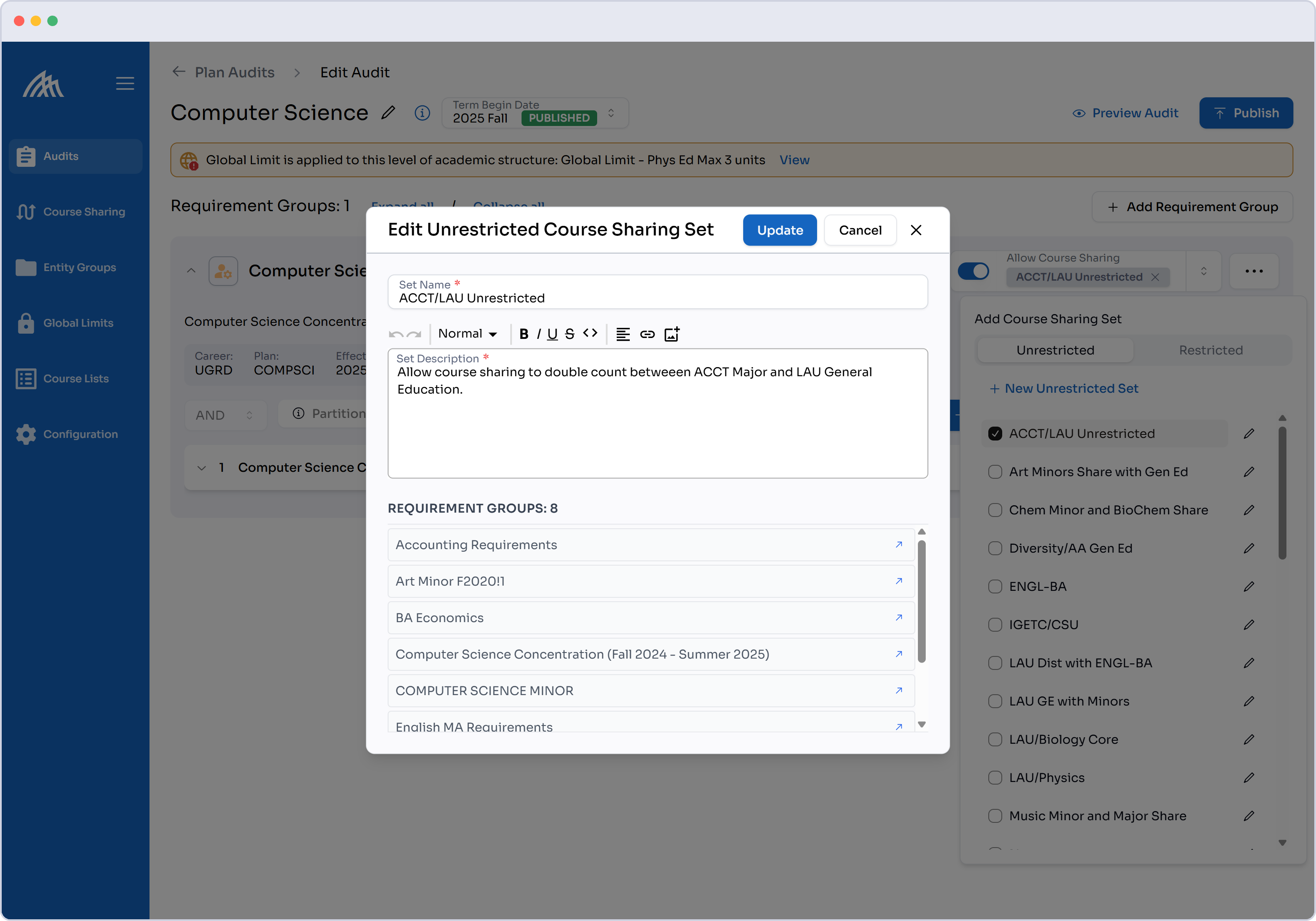The image size is (1316, 921).
Task: Click the insert image icon
Action: 671,334
